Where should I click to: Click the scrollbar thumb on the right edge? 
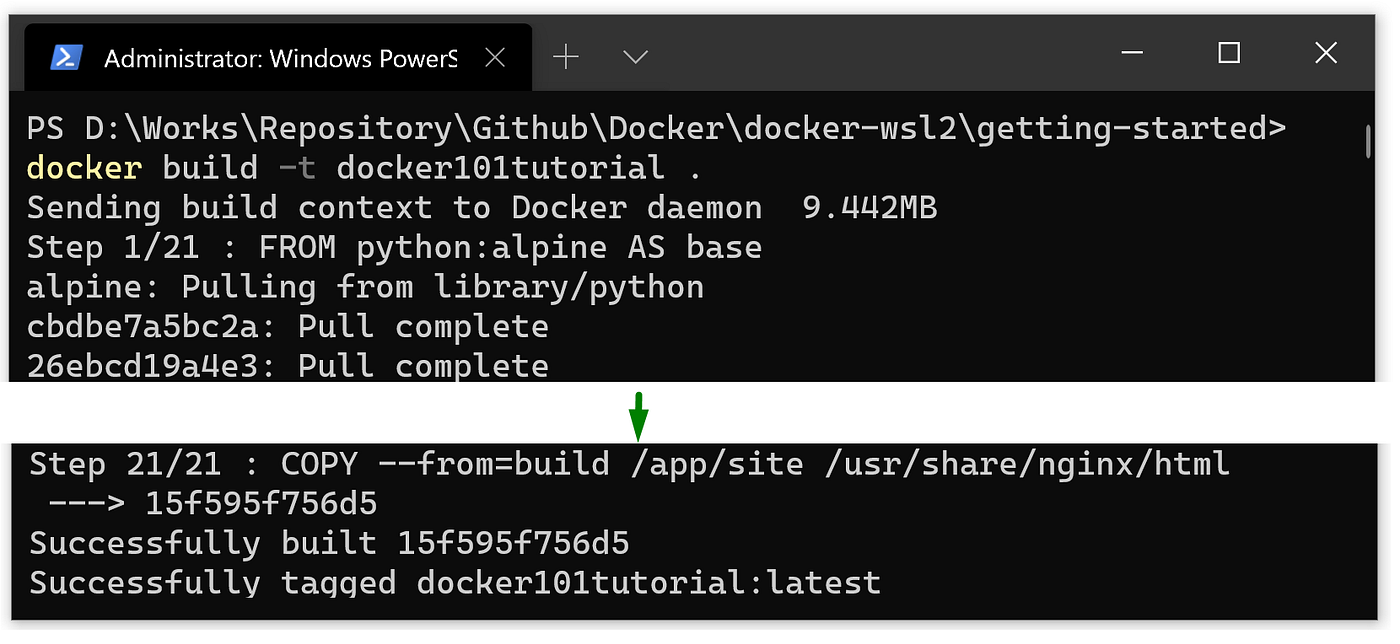tap(1368, 140)
